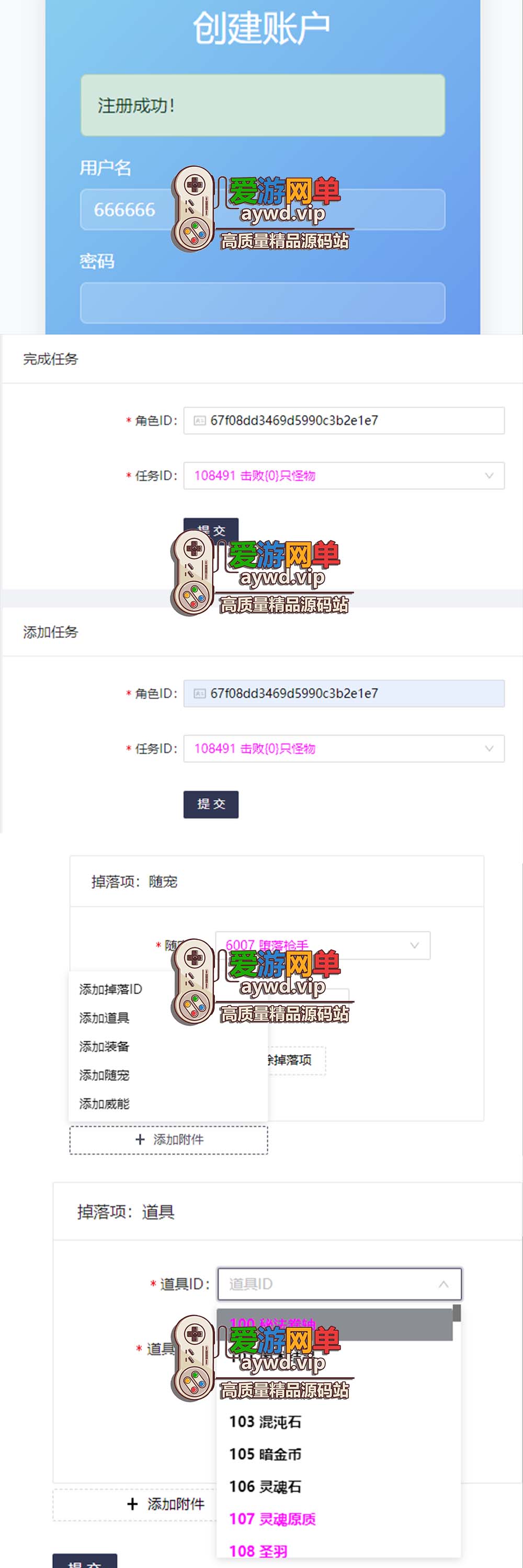Click the item list scrollbar thumb

point(457,1313)
